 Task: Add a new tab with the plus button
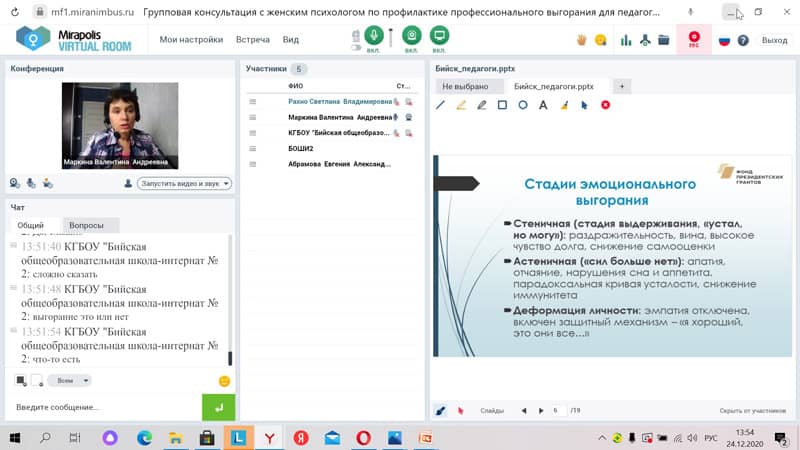(x=621, y=86)
